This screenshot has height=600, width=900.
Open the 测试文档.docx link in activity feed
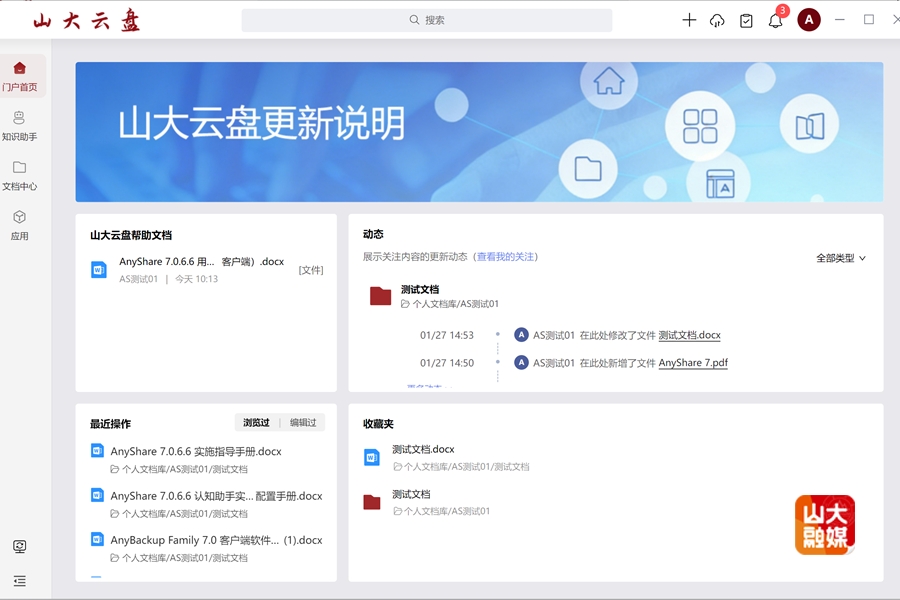point(689,336)
